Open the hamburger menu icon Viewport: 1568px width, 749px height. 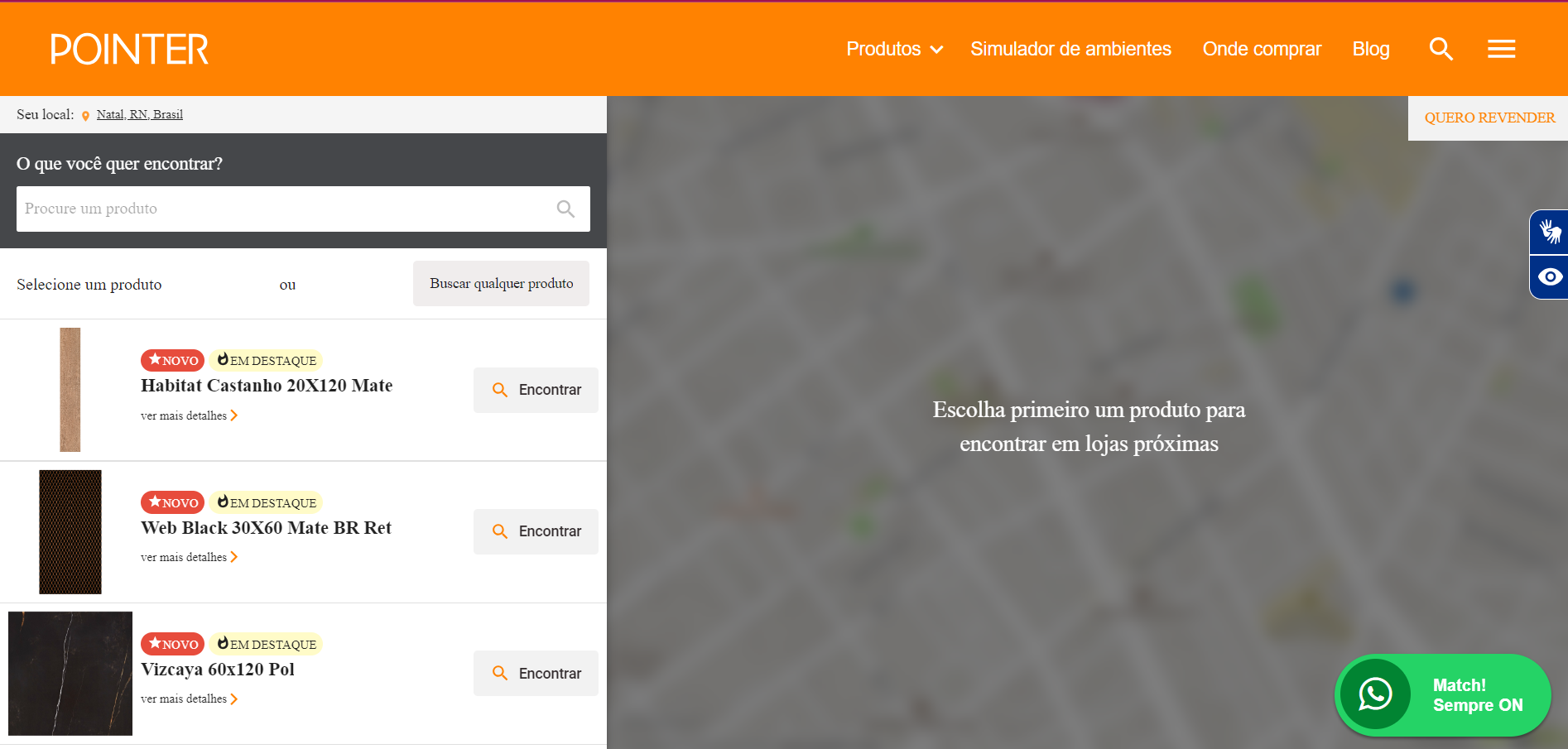(1501, 49)
